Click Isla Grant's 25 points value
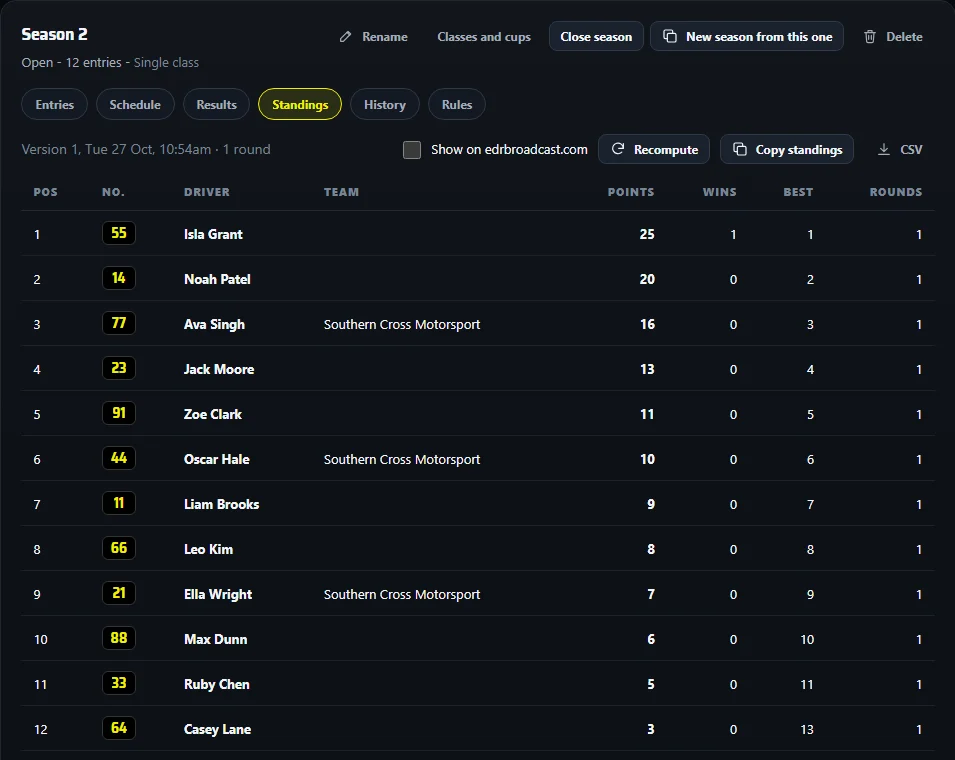The image size is (955, 760). click(647, 234)
